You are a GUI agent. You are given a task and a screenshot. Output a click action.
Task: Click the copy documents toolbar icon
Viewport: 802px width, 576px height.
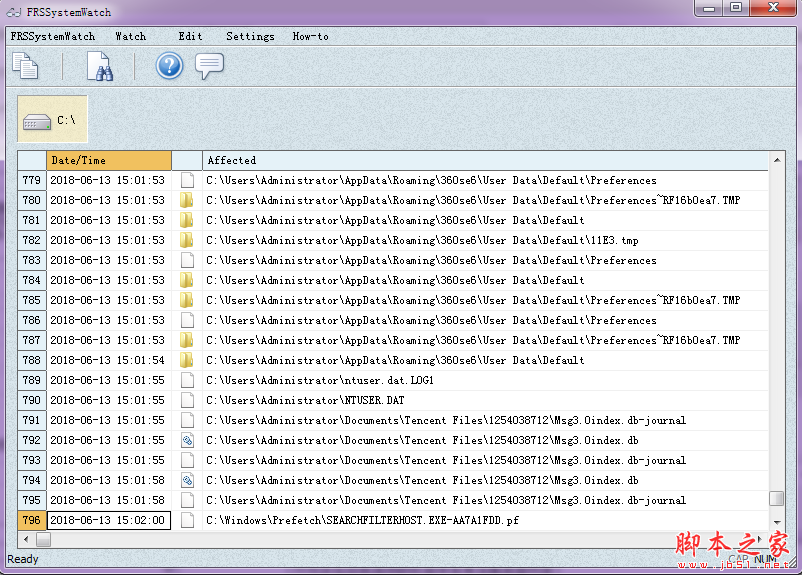26,66
